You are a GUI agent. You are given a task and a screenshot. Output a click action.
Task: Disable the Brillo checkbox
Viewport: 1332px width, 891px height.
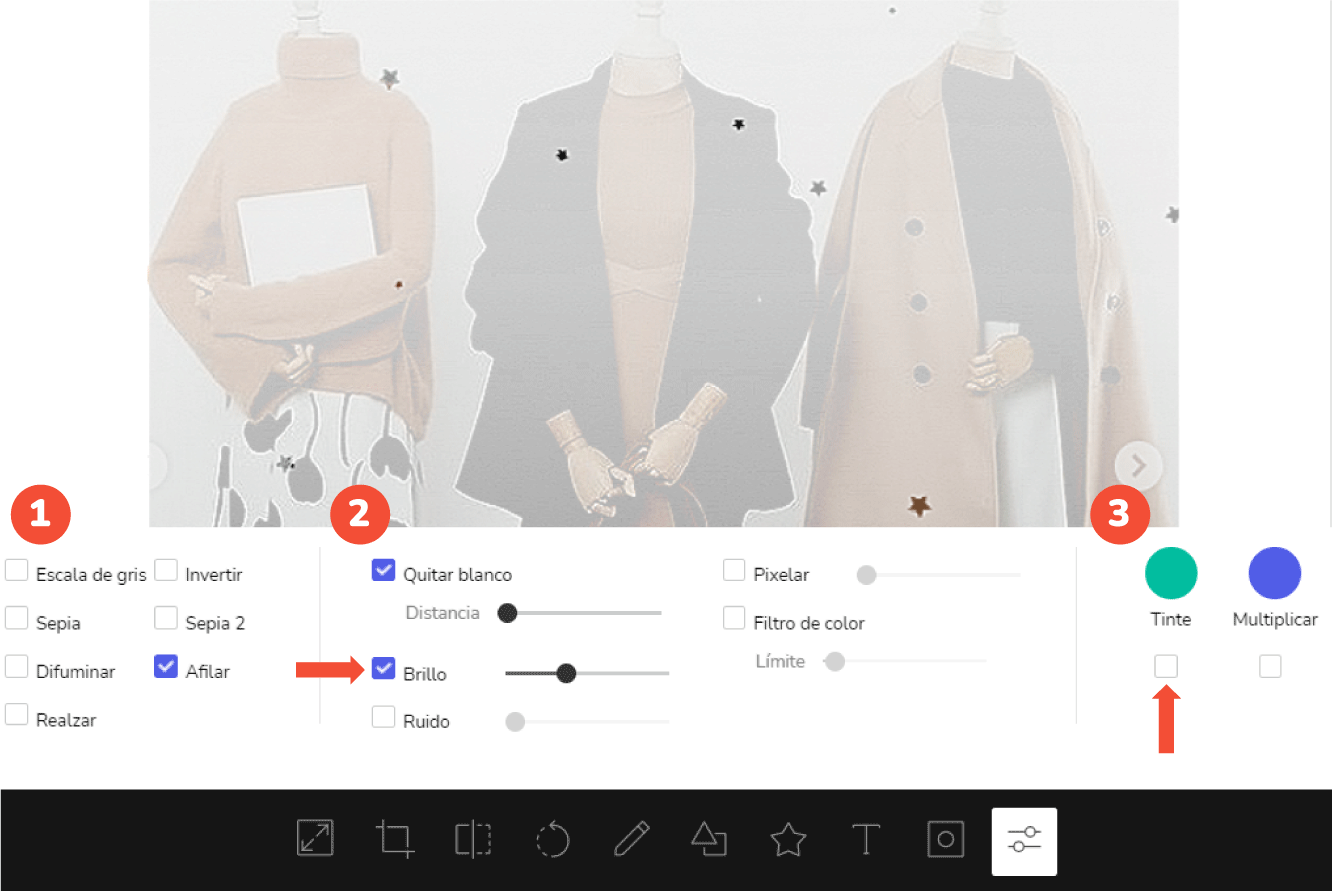[383, 669]
